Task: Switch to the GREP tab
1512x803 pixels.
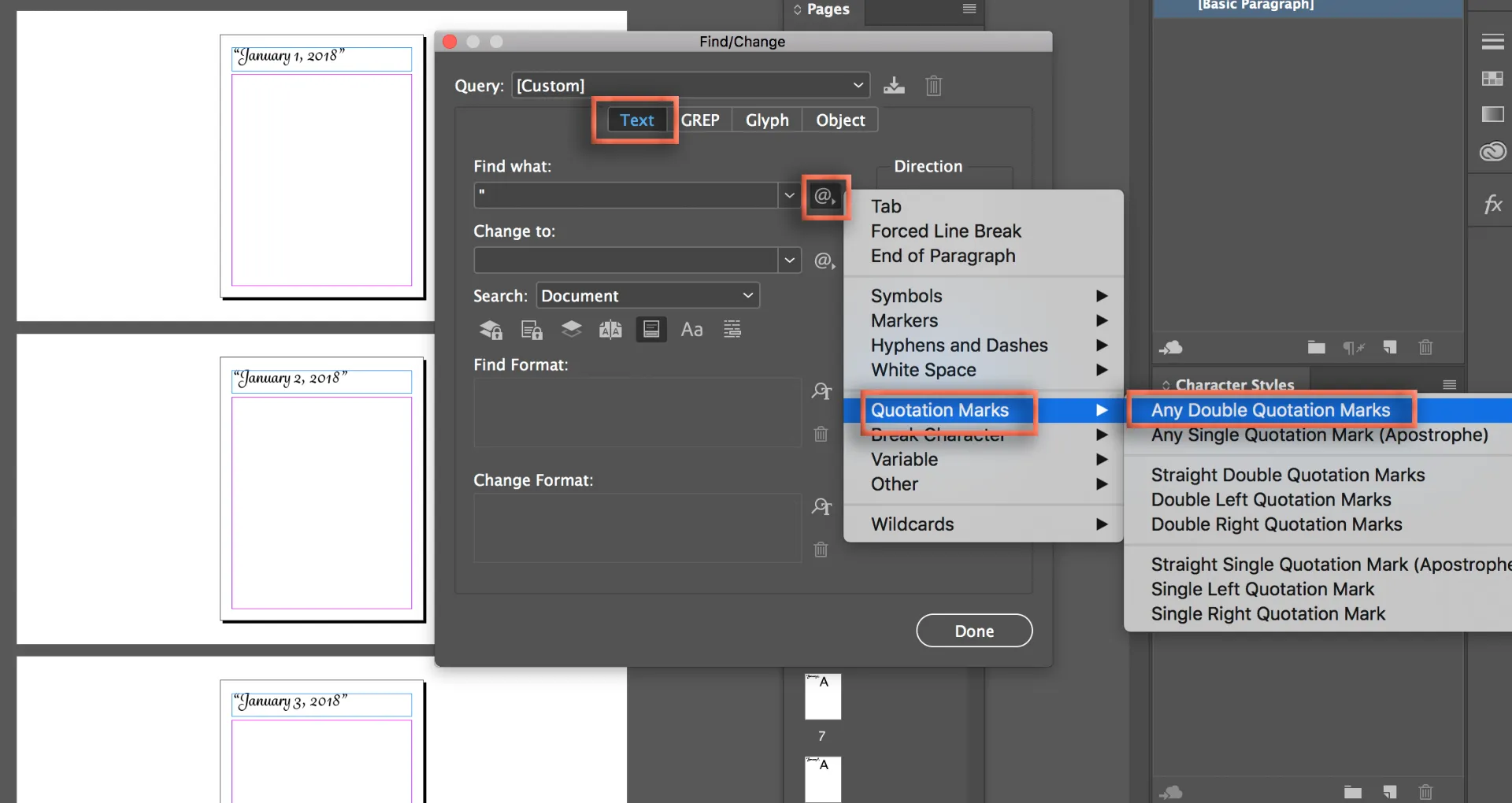Action: pos(702,120)
